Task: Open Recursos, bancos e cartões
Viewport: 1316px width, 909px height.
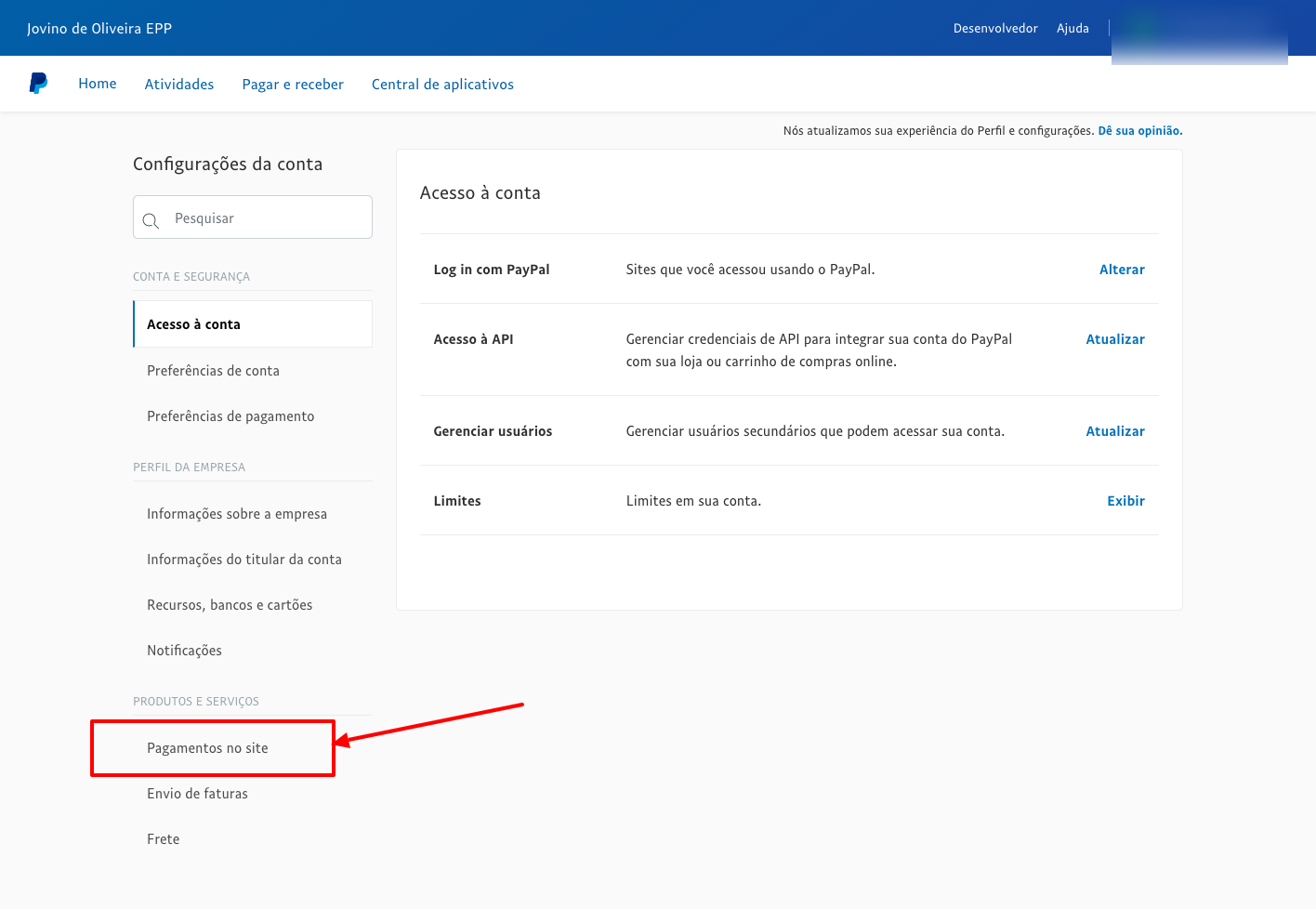Action: coord(230,605)
